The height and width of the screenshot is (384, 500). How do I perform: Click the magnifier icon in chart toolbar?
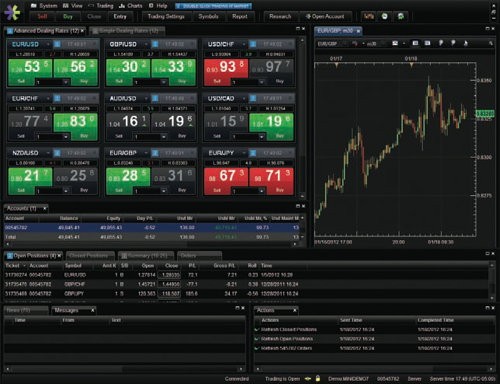coord(491,43)
